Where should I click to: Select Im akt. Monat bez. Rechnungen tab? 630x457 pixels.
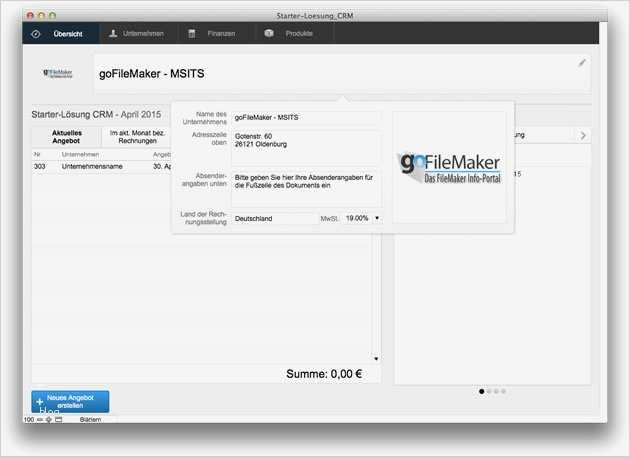[x=137, y=137]
